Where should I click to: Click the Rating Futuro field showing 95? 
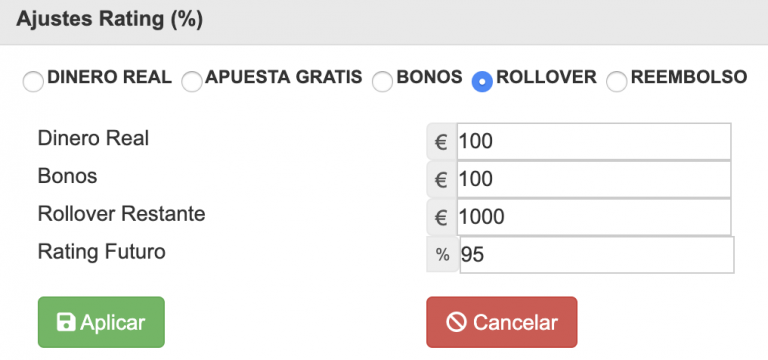pyautogui.click(x=597, y=255)
